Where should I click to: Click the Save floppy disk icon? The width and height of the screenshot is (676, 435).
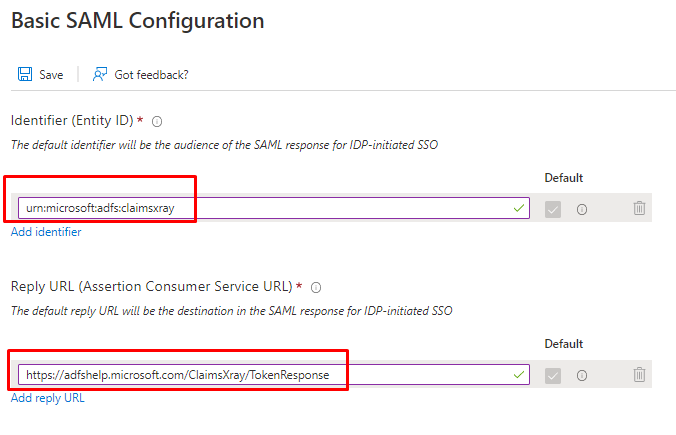(x=24, y=75)
